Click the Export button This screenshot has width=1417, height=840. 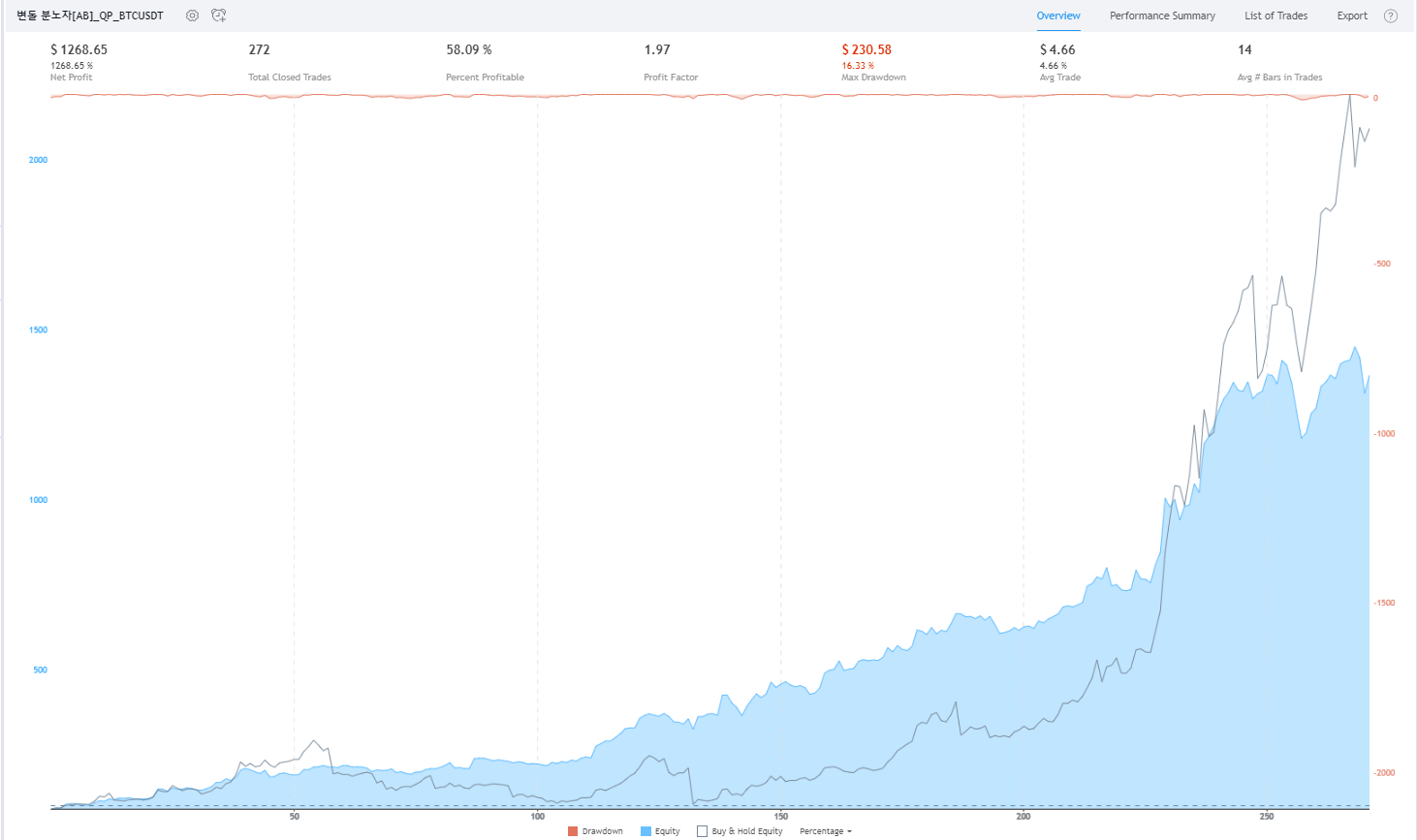(1352, 16)
